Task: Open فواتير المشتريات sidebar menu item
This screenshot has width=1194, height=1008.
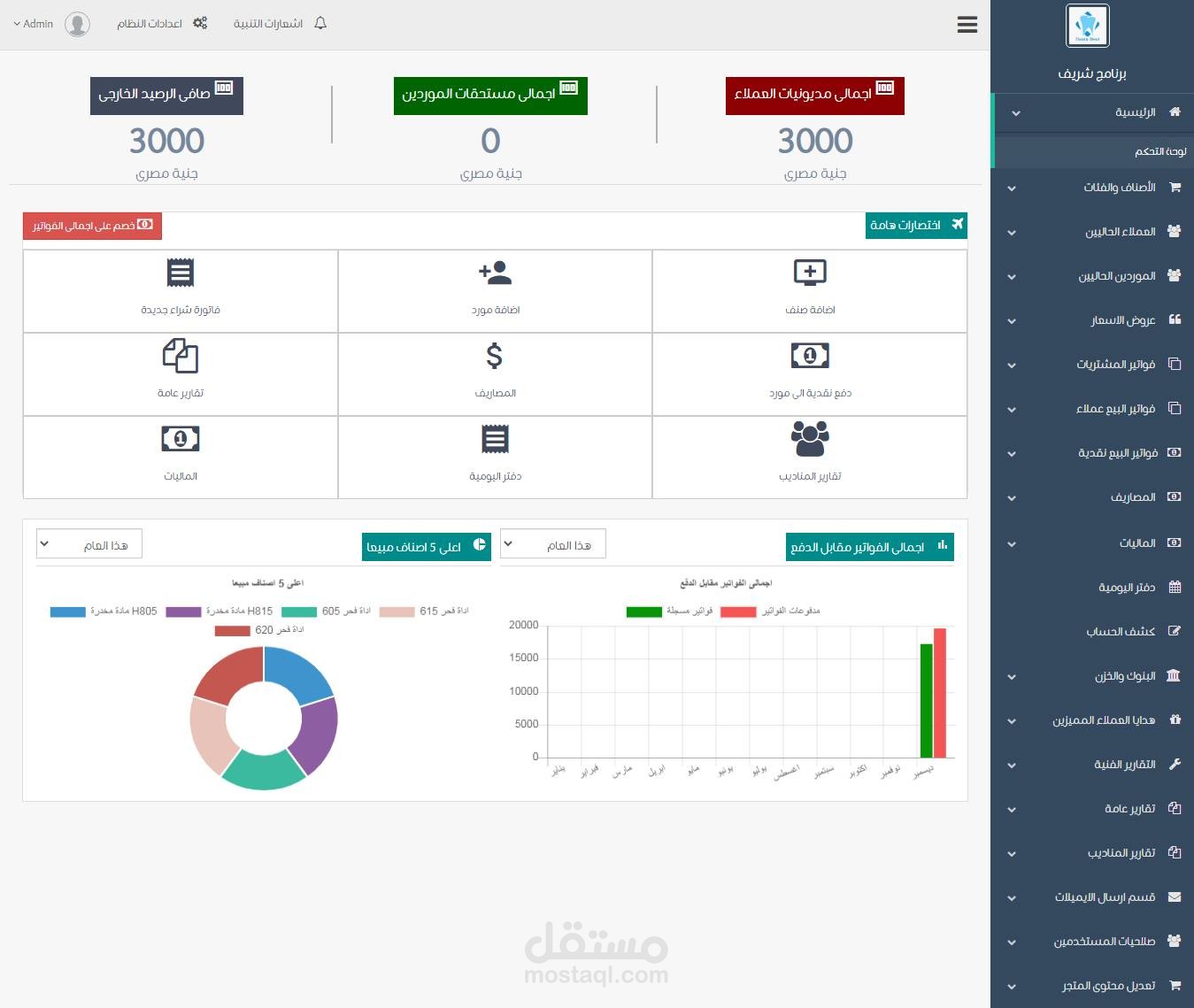Action: (1092, 365)
